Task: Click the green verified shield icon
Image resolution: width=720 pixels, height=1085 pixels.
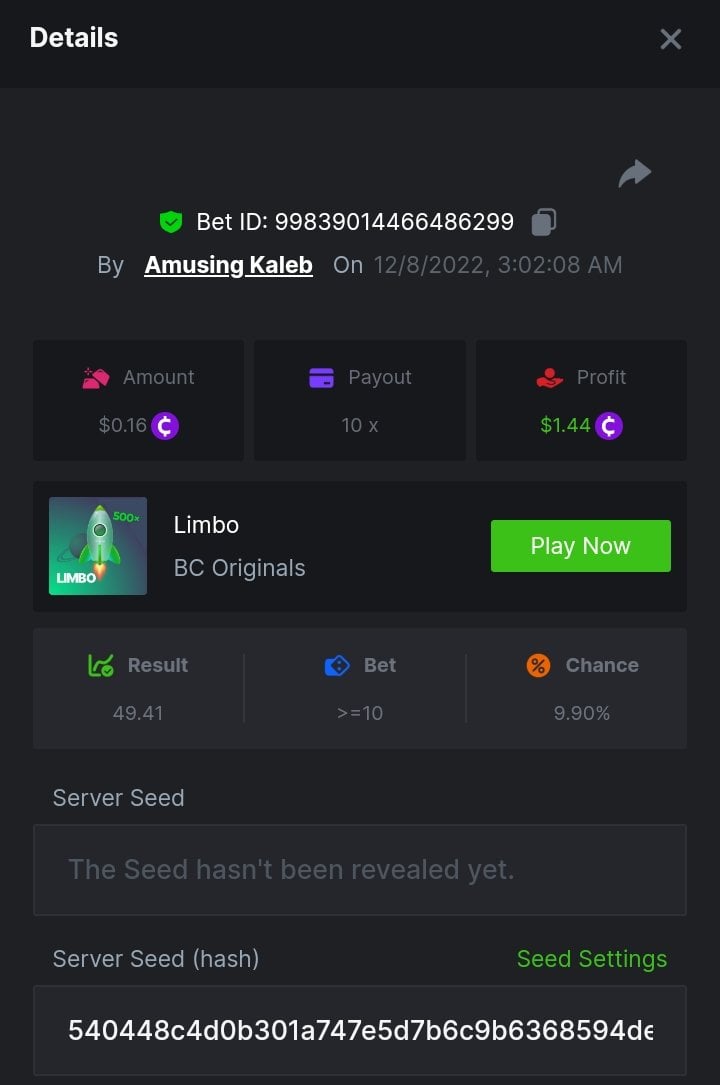Action: pos(171,221)
